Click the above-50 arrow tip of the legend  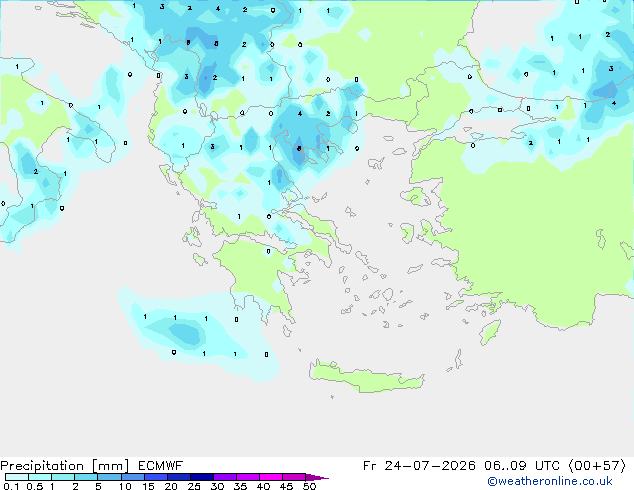317,477
